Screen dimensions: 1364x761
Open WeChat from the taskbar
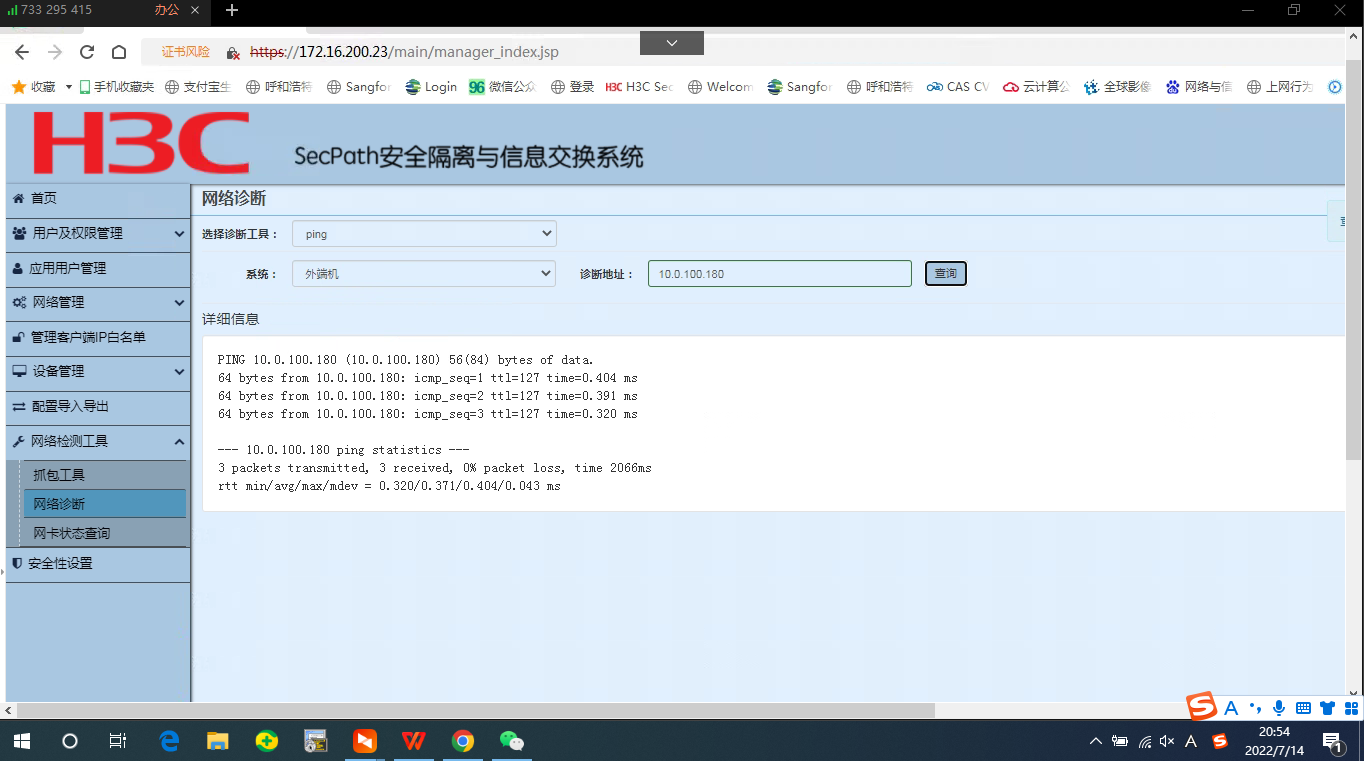click(x=512, y=741)
